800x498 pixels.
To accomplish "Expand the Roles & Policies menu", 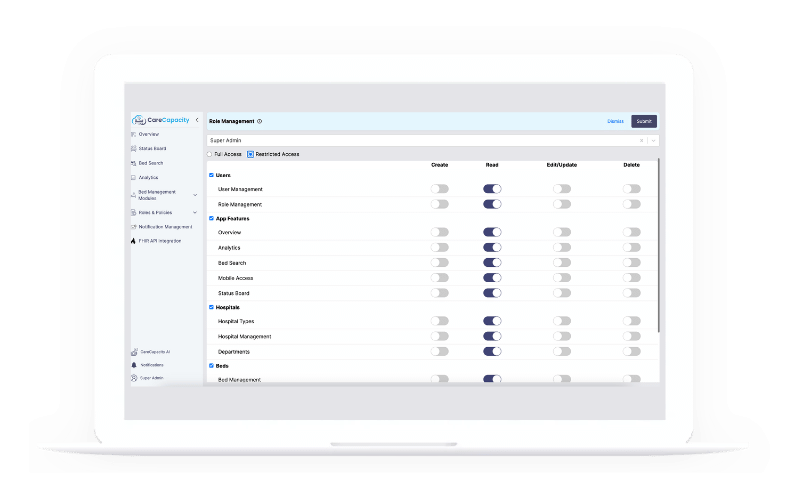I will coord(194,212).
